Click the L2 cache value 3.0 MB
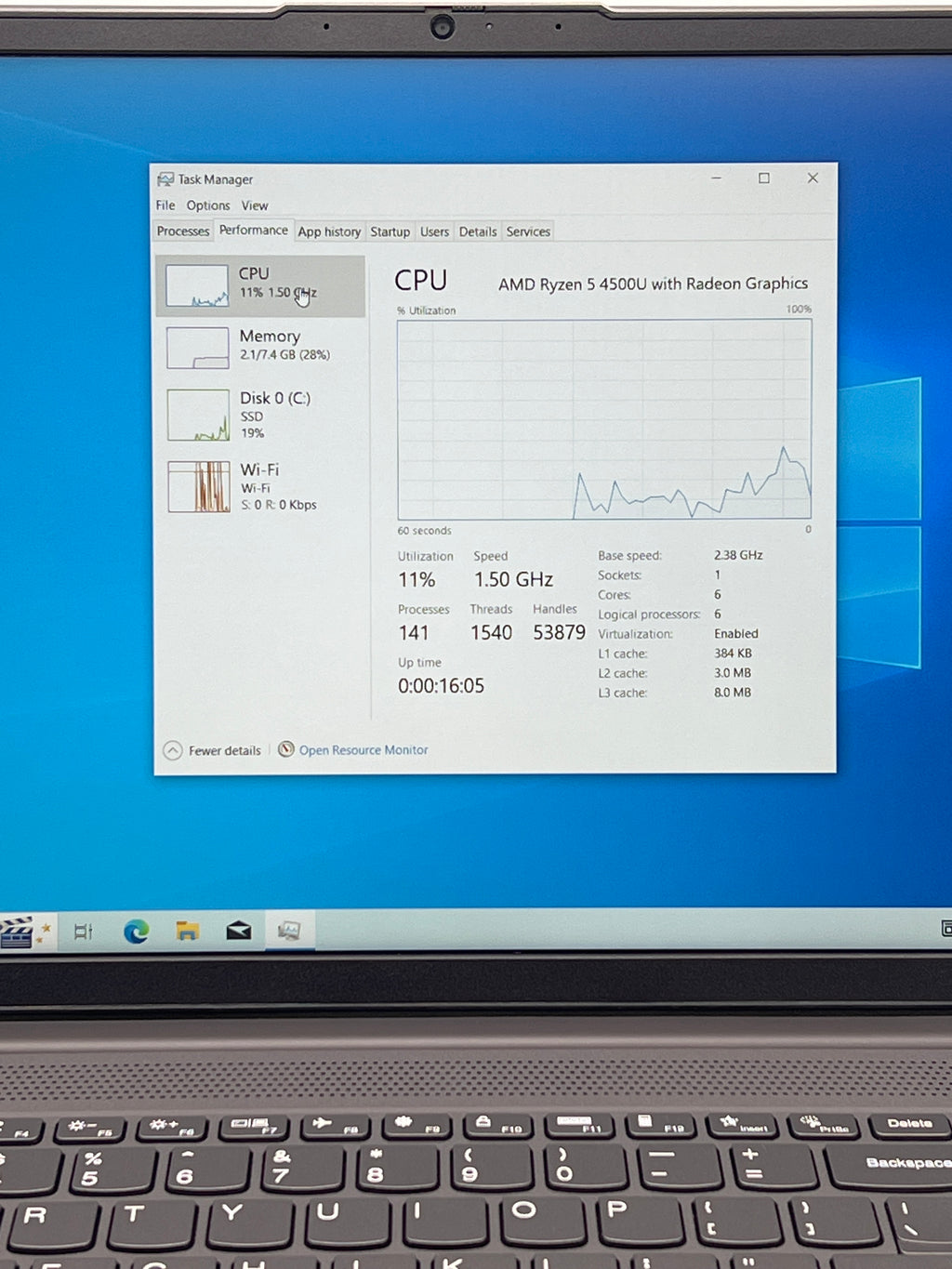 point(733,673)
